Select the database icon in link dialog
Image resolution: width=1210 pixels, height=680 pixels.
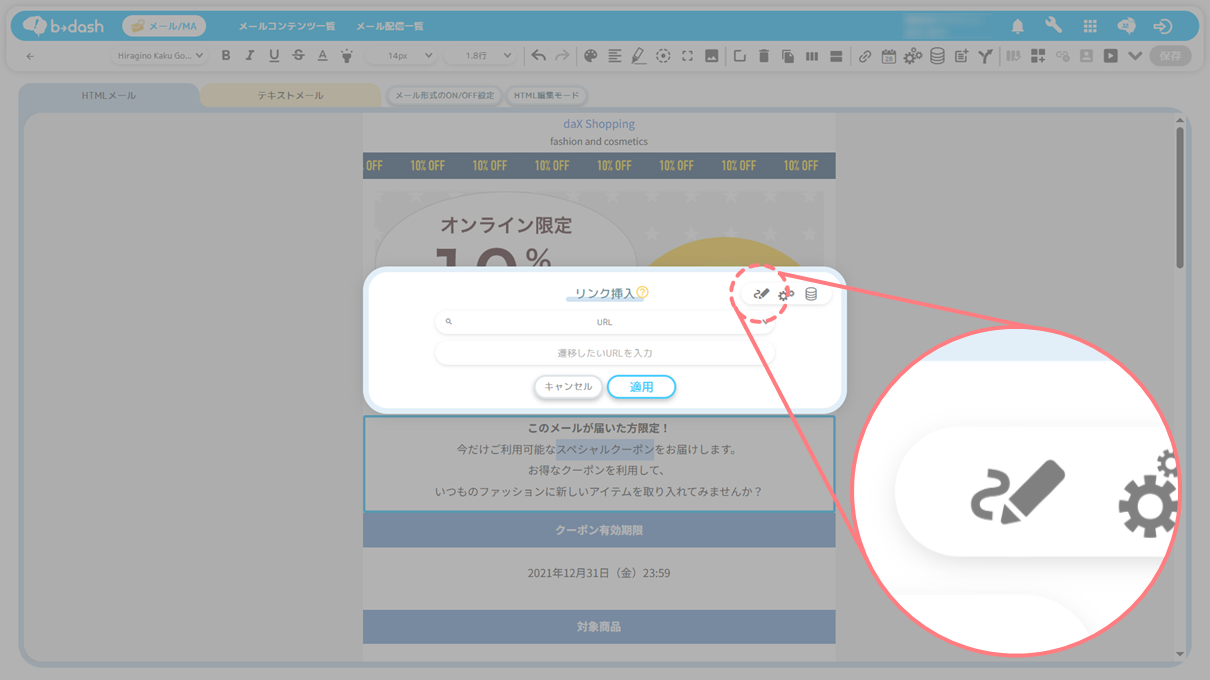[x=811, y=294]
